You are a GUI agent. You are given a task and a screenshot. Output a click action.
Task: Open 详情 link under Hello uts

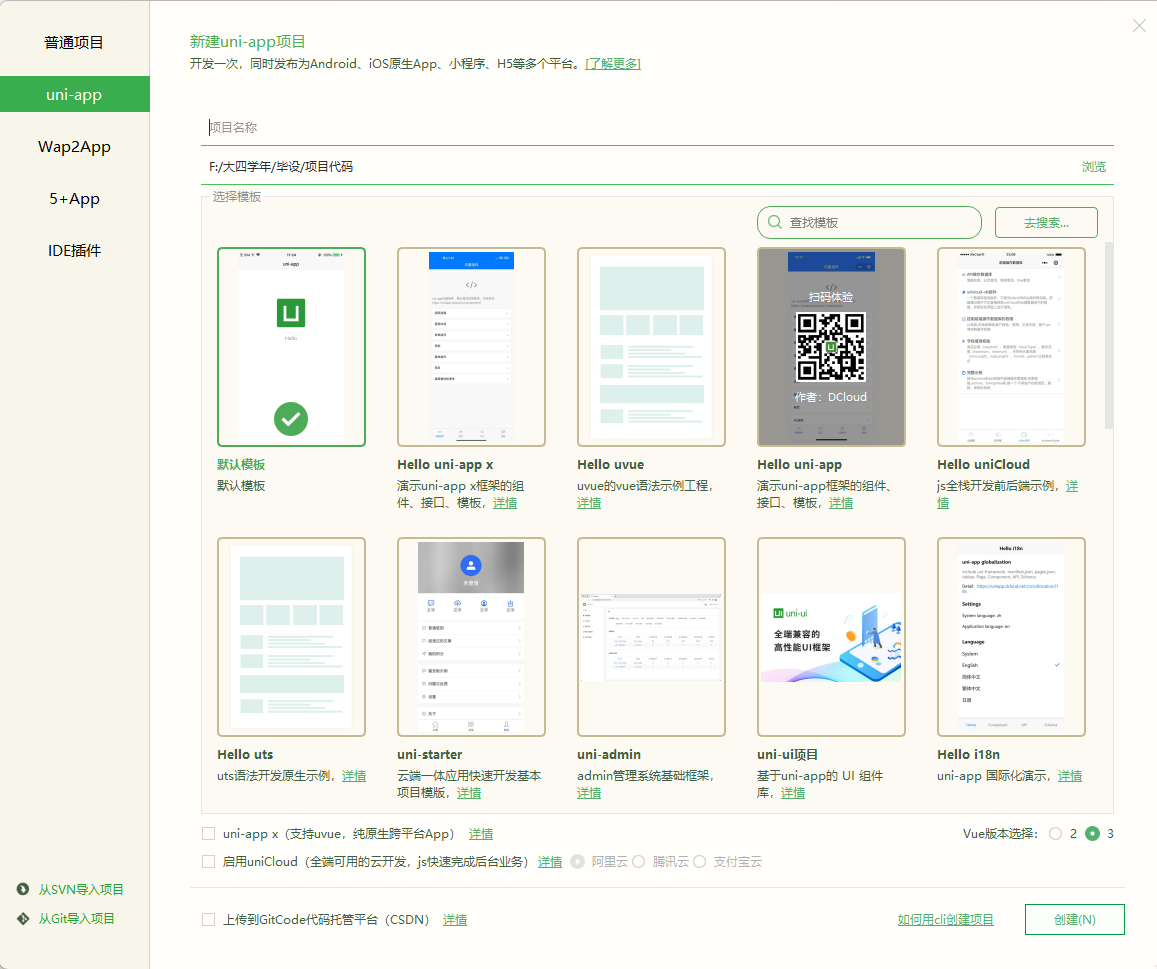(353, 776)
